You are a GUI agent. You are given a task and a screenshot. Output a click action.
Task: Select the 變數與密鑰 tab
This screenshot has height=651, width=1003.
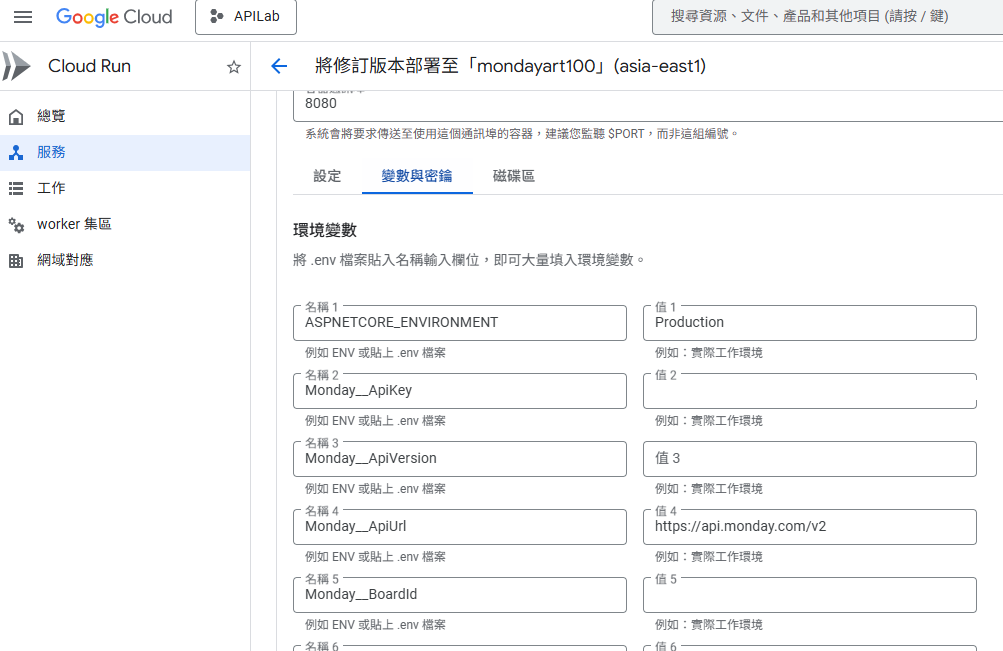[417, 176]
